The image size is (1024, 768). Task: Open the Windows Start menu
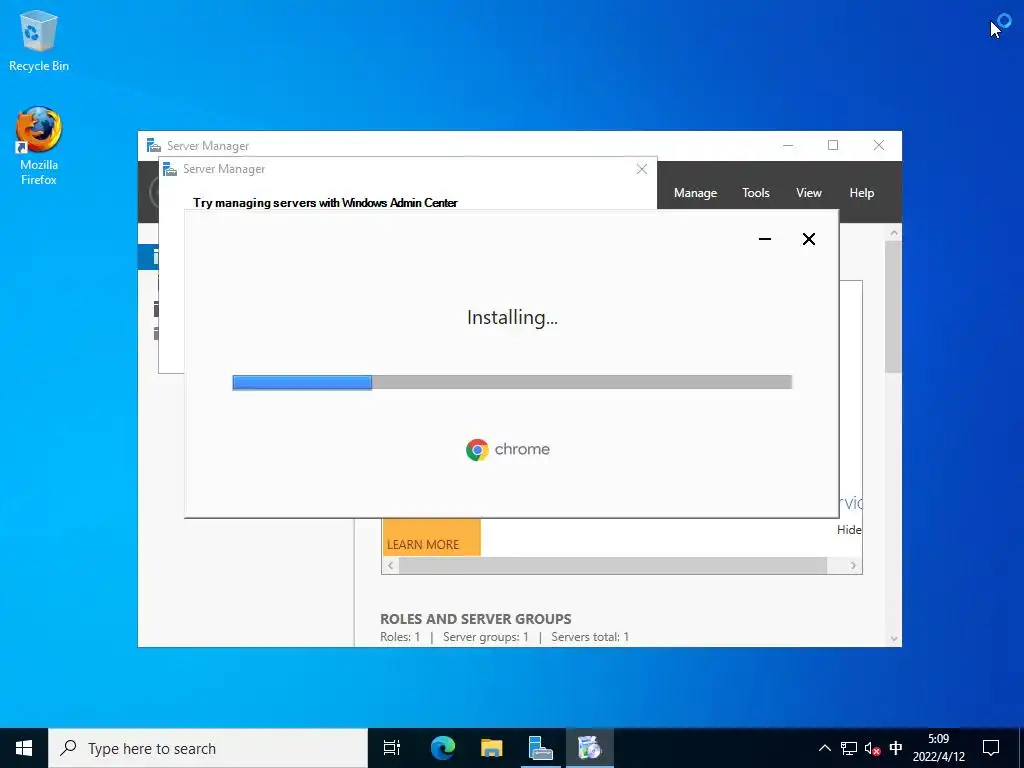click(x=24, y=748)
